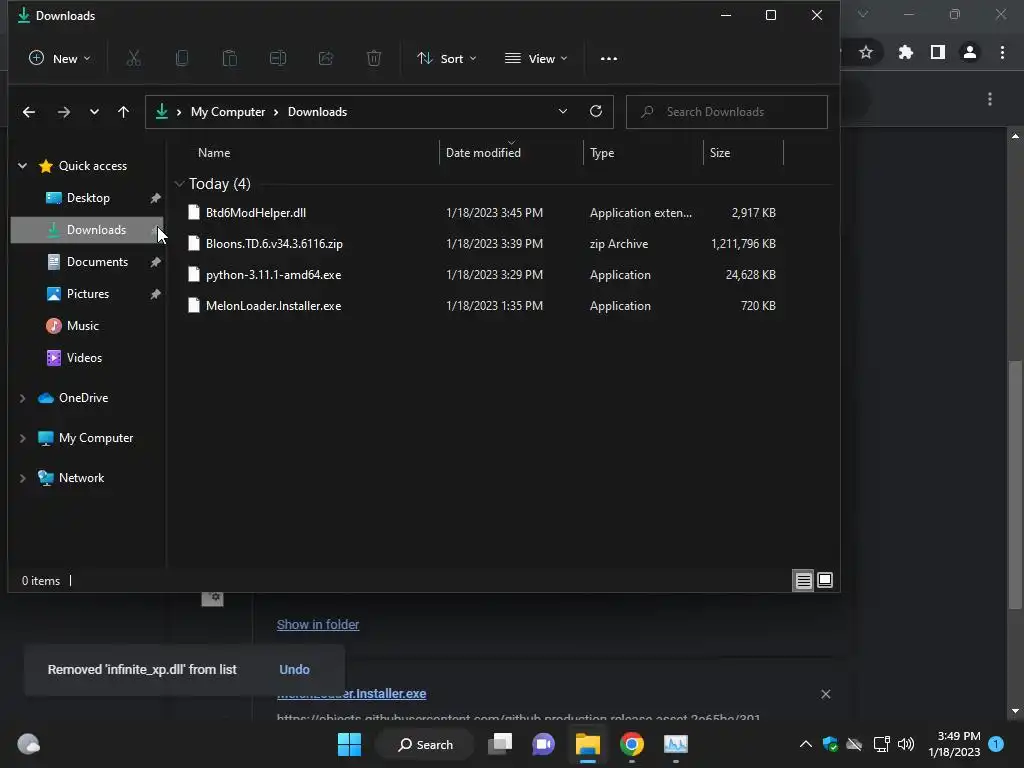Open the MelonLoader.Installer.exe link in Chrome
Screen dimensions: 1024x768
click(x=351, y=694)
